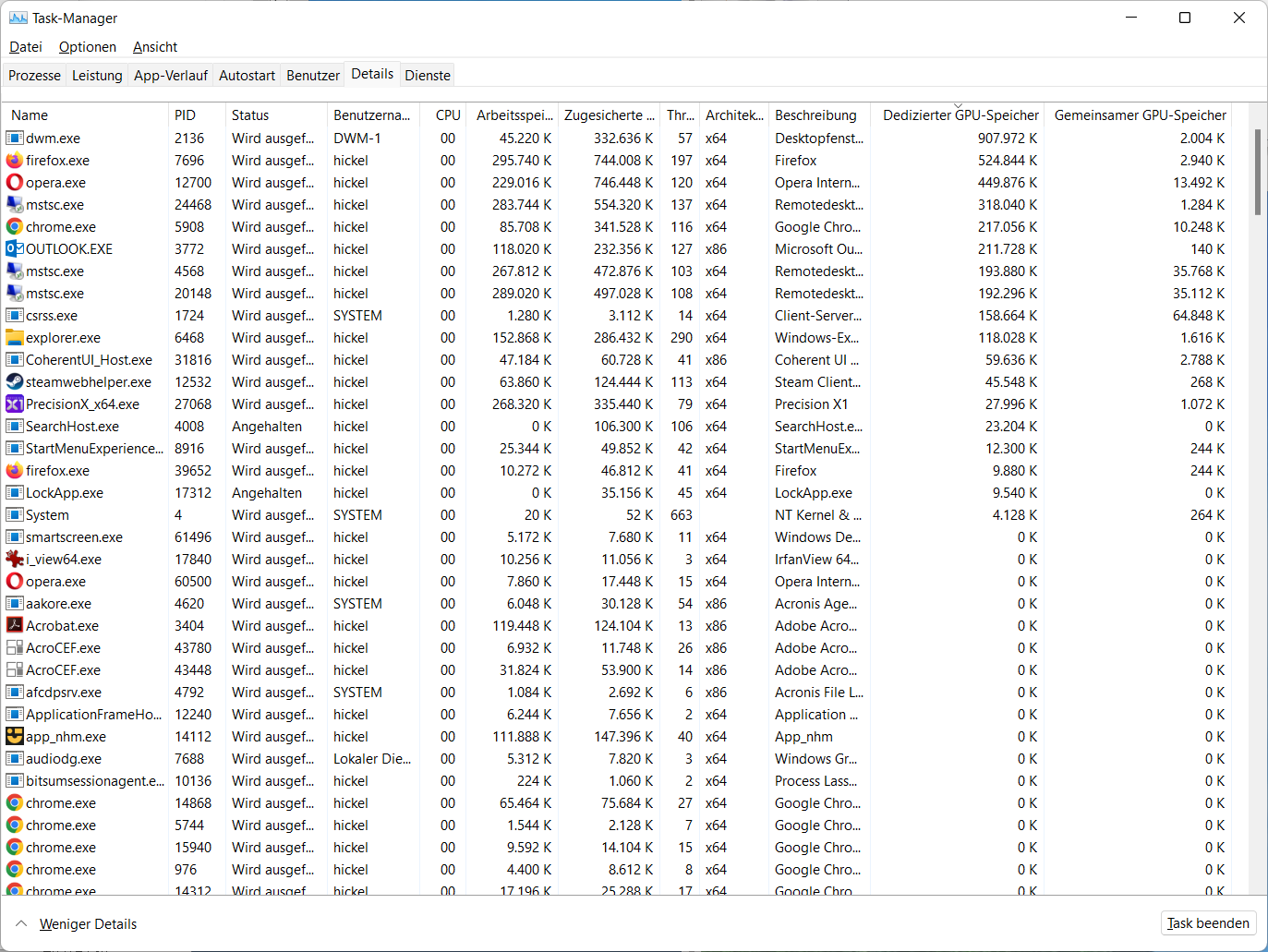Click the explorer.exe folder icon
This screenshot has width=1268, height=952.
point(15,338)
